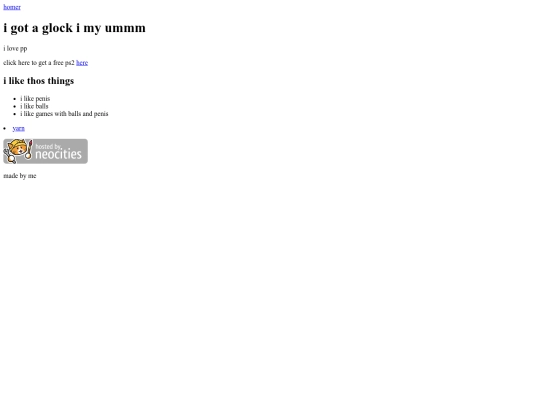
Task: Click the 'i like balls' list item
Action: tap(34, 106)
